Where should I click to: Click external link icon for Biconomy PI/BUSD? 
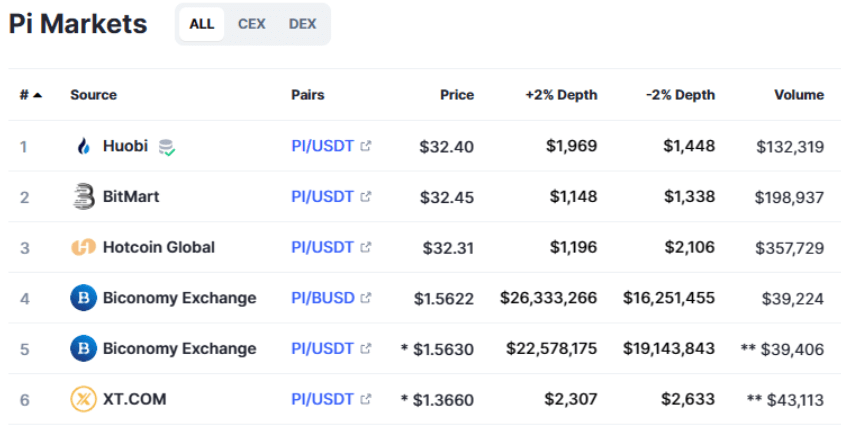point(366,297)
